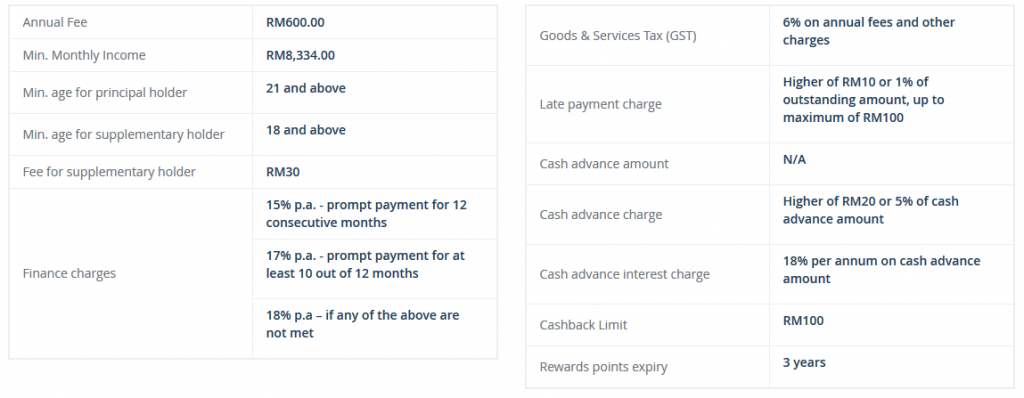The image size is (1024, 398).
Task: Select the RM30 supplementary fee value
Action: coord(283,172)
